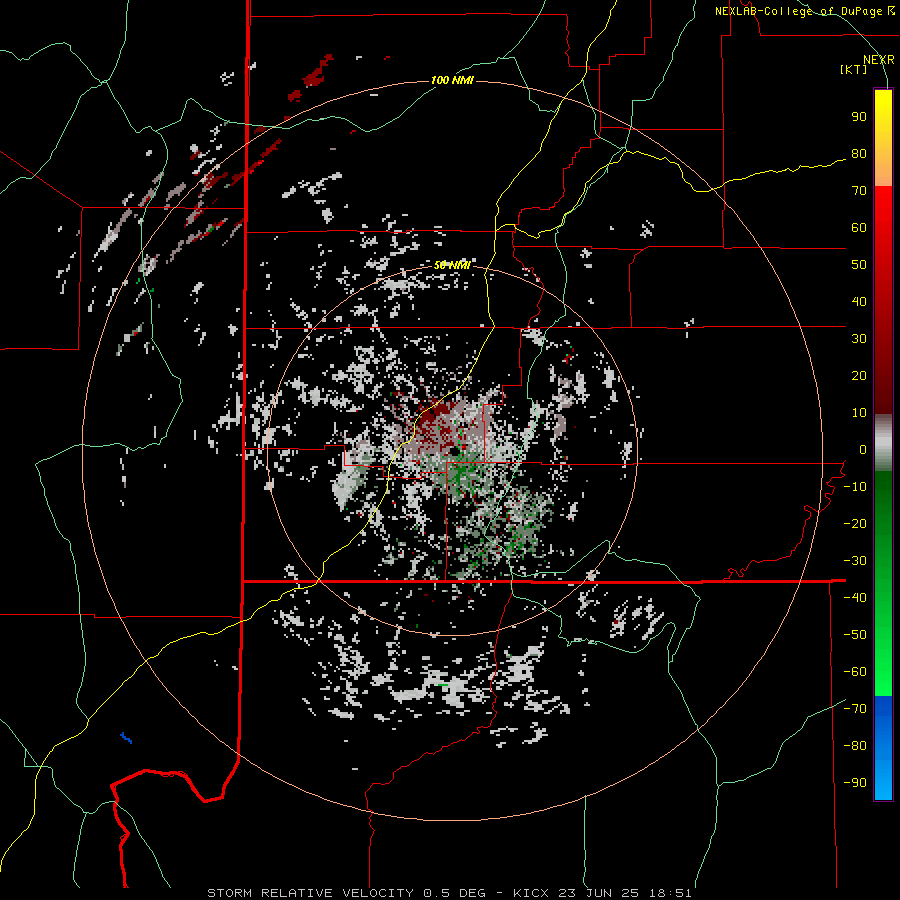Click the NEXLAB-College of DuPage label
This screenshot has width=900, height=900.
(x=804, y=11)
